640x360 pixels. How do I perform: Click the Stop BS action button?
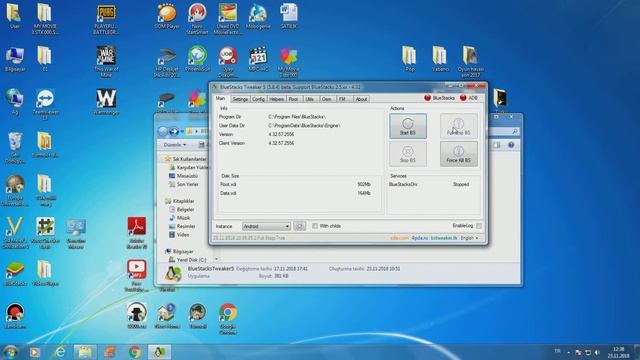coord(408,154)
